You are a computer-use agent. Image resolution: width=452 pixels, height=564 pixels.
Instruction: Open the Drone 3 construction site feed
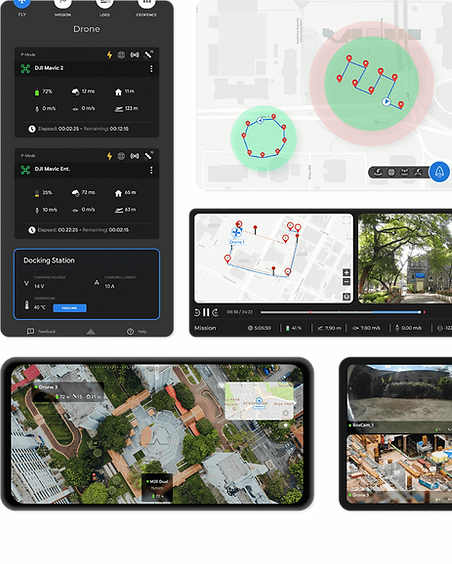coord(400,468)
